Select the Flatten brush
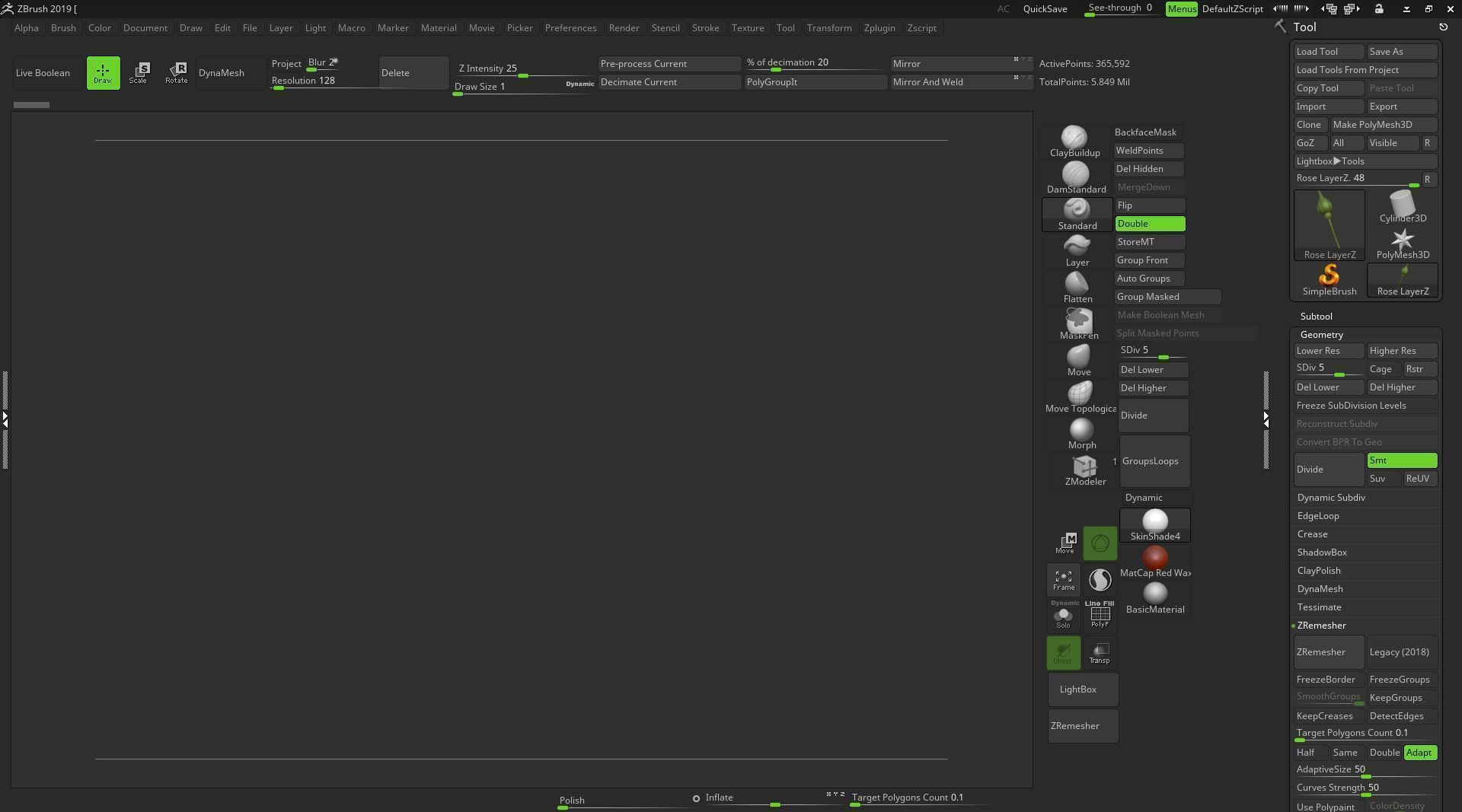This screenshot has width=1462, height=812. click(1077, 288)
